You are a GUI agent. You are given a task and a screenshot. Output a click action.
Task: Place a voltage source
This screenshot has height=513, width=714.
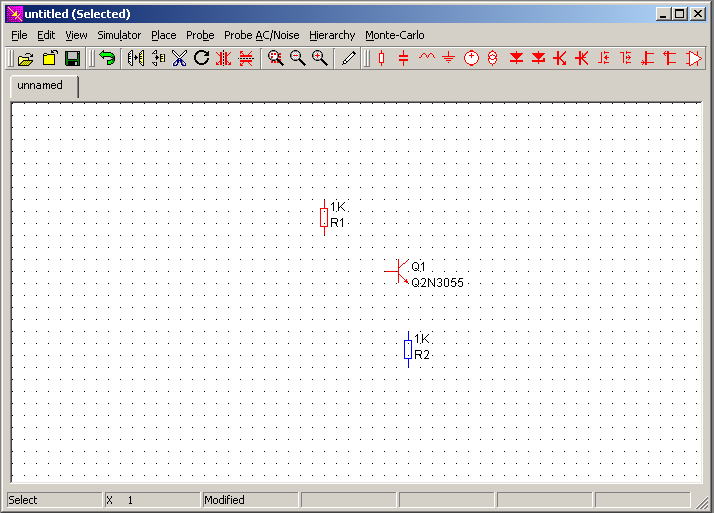coord(471,58)
